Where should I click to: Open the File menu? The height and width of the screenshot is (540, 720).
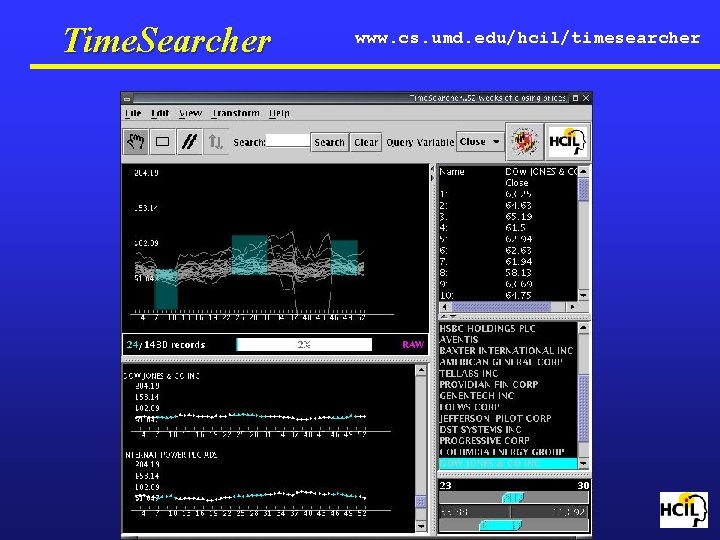click(133, 113)
